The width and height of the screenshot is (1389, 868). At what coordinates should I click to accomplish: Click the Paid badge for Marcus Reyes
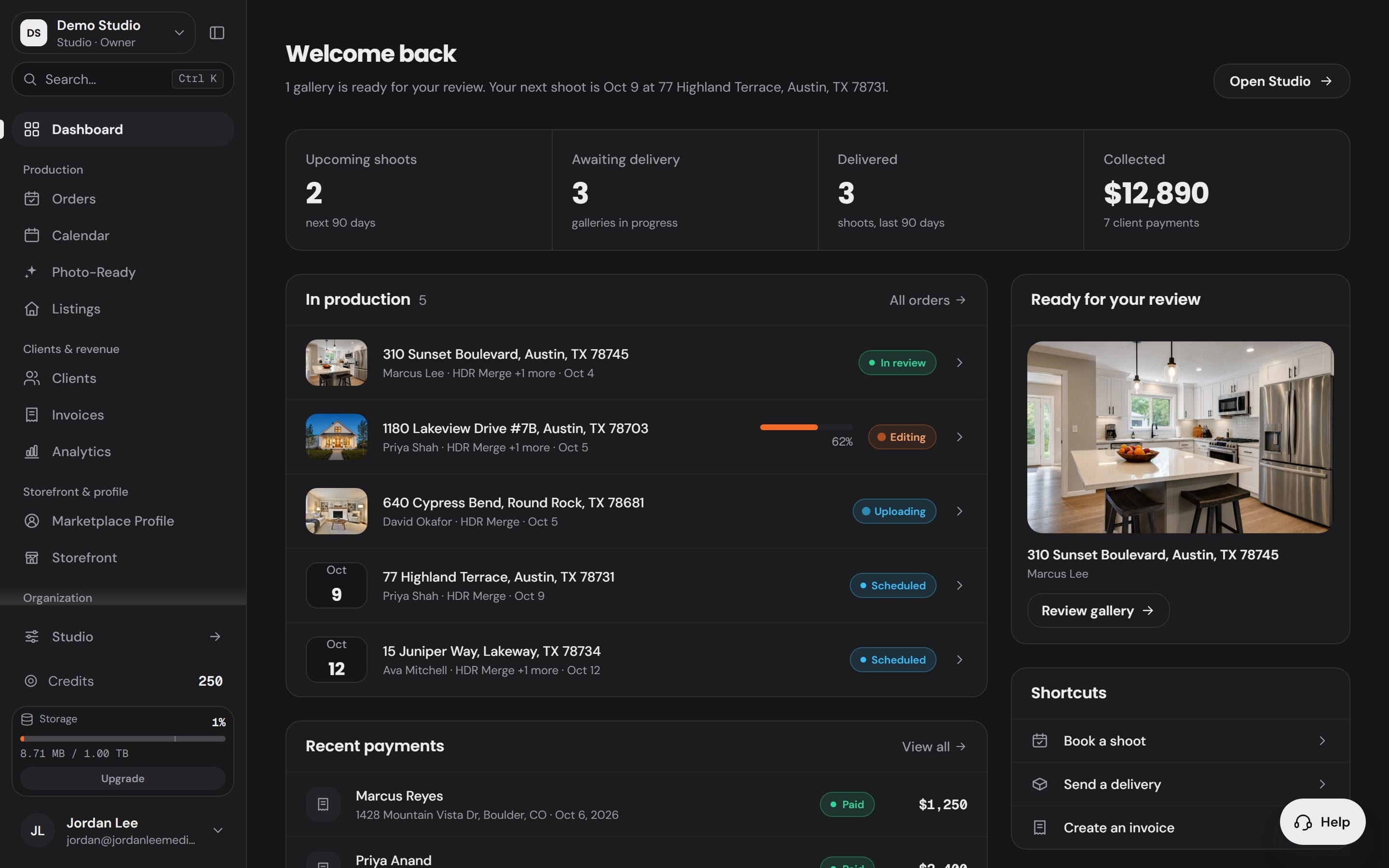(x=847, y=804)
